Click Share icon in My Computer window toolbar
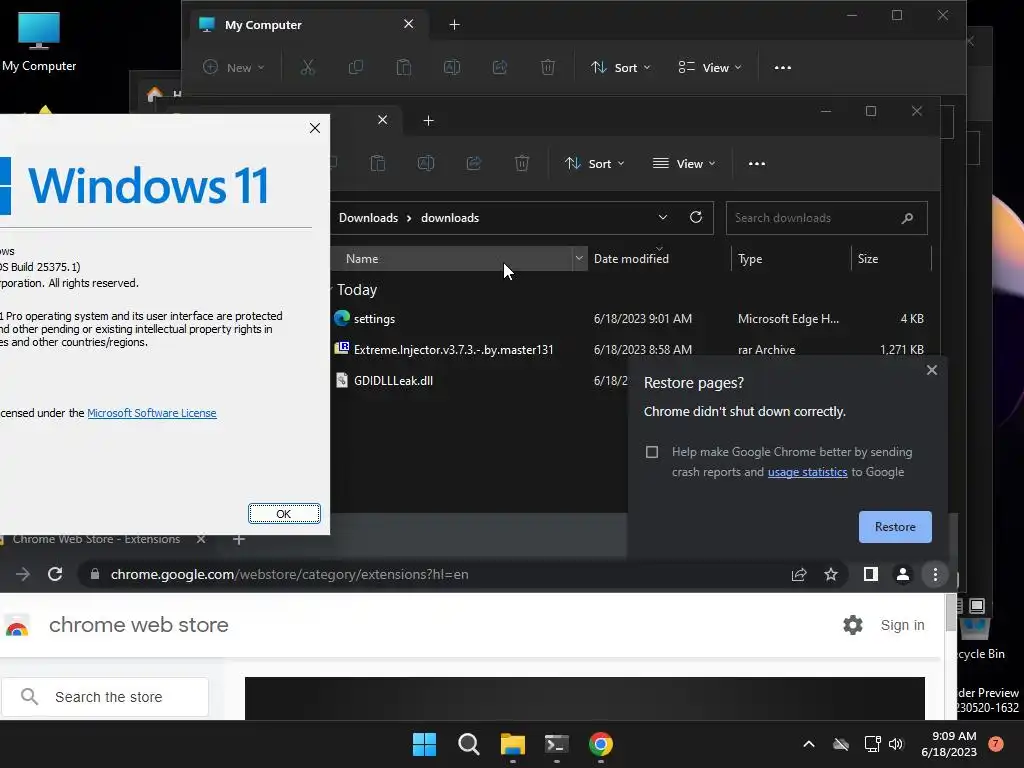Viewport: 1024px width, 768px height. click(500, 67)
